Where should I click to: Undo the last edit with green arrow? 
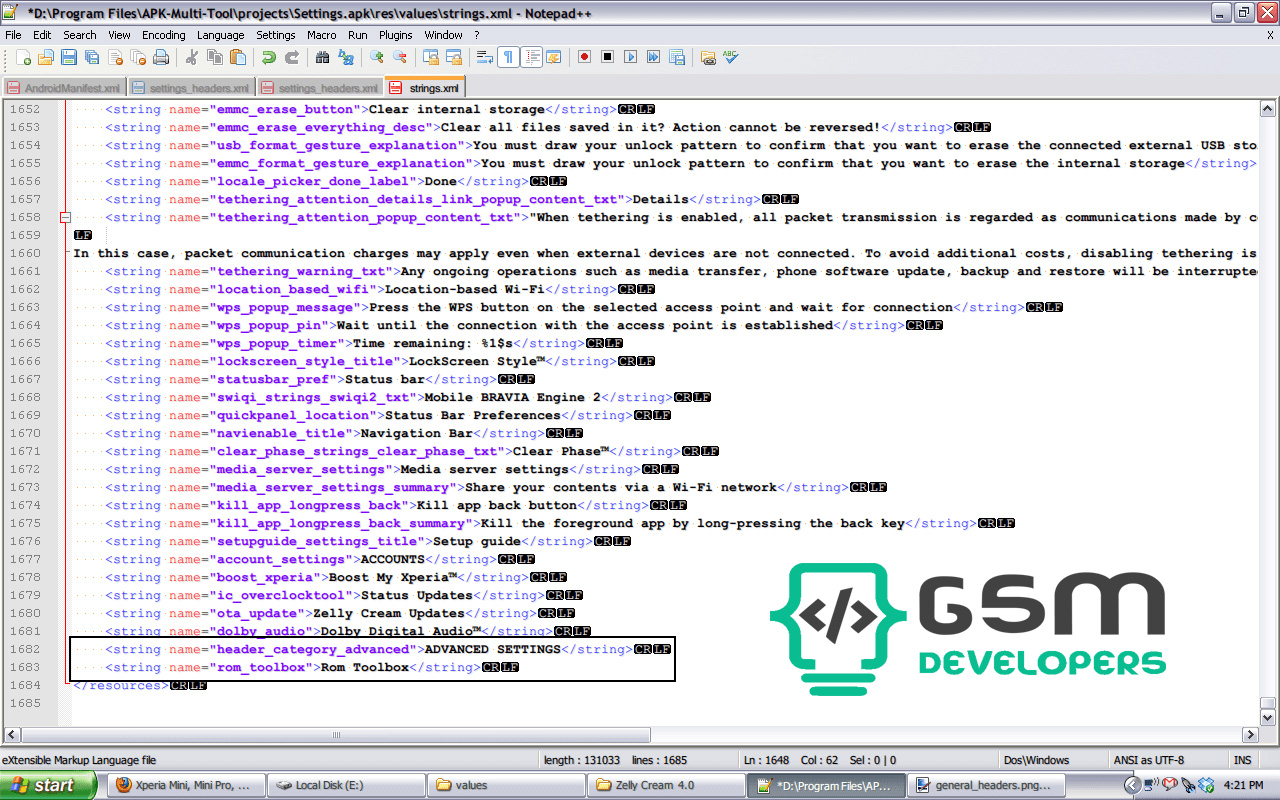pos(269,57)
